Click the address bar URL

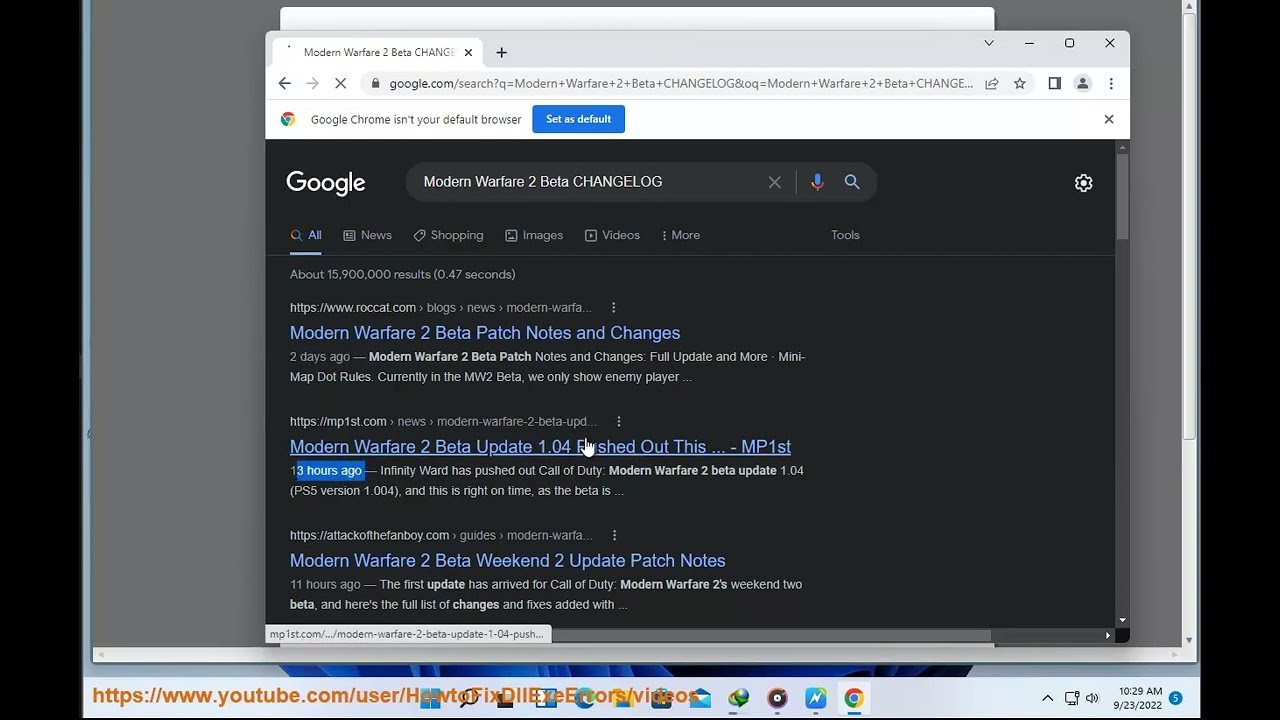pos(680,84)
